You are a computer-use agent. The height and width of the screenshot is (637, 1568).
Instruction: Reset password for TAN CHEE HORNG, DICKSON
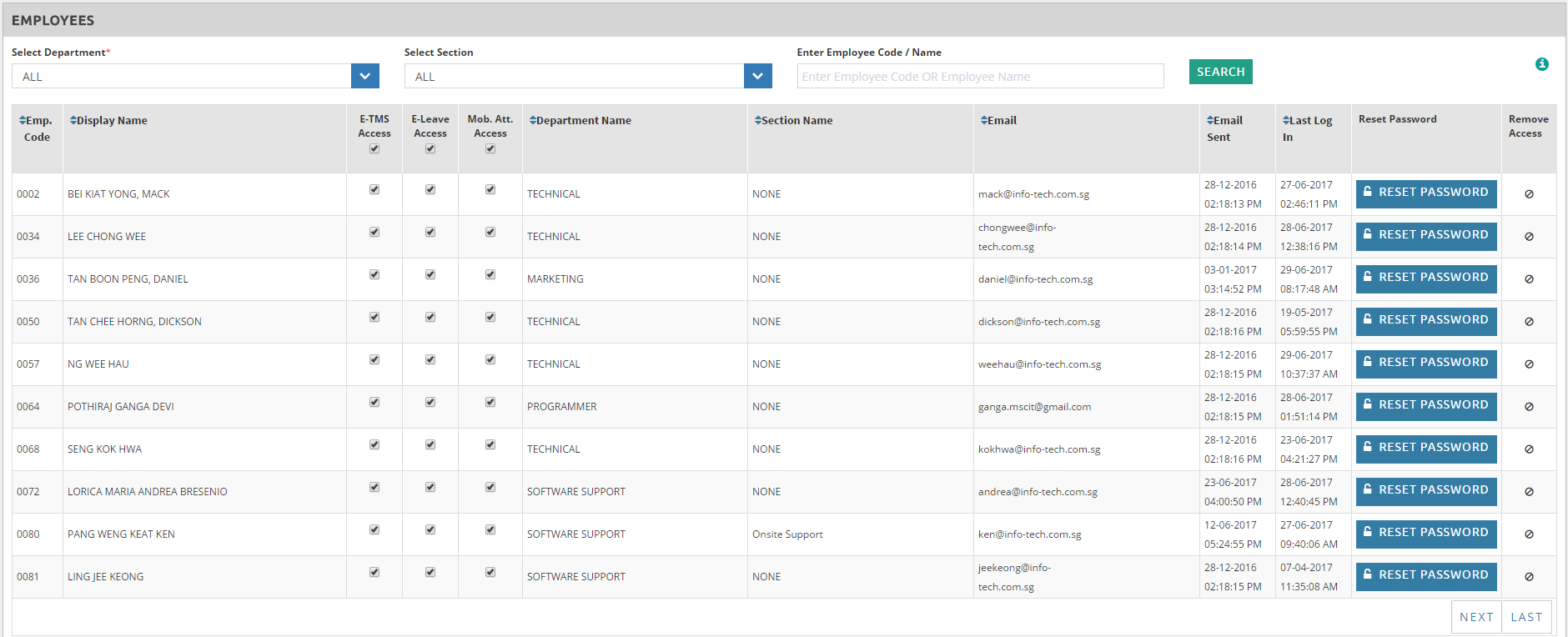coord(1426,321)
